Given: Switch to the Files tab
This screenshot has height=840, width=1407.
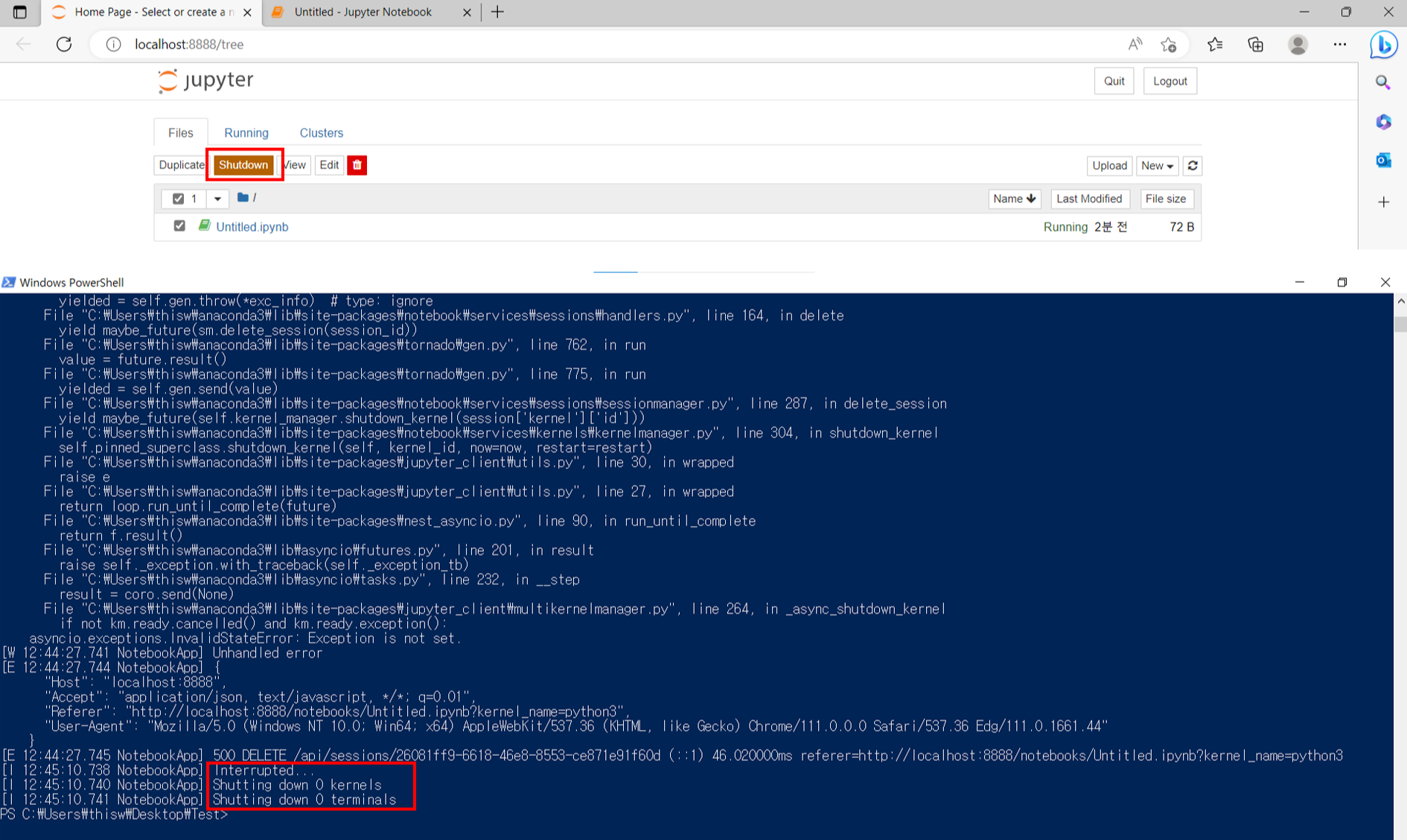Looking at the screenshot, I should [181, 132].
